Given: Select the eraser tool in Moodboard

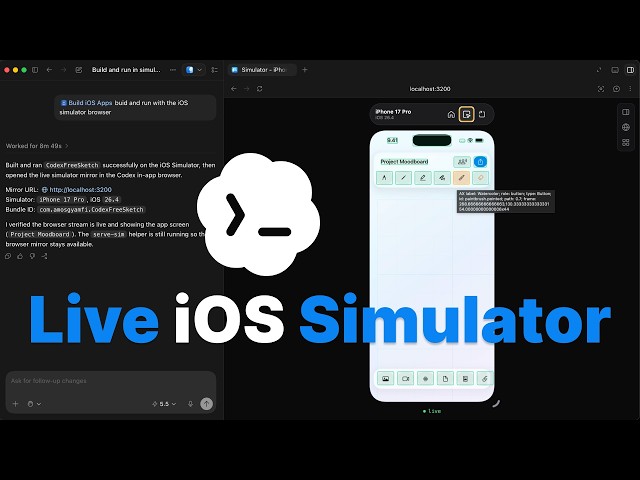Looking at the screenshot, I should tap(480, 178).
